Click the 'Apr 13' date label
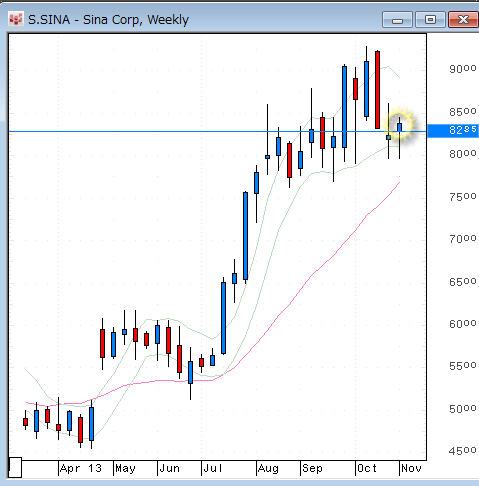Image resolution: width=479 pixels, height=486 pixels. pyautogui.click(x=81, y=468)
